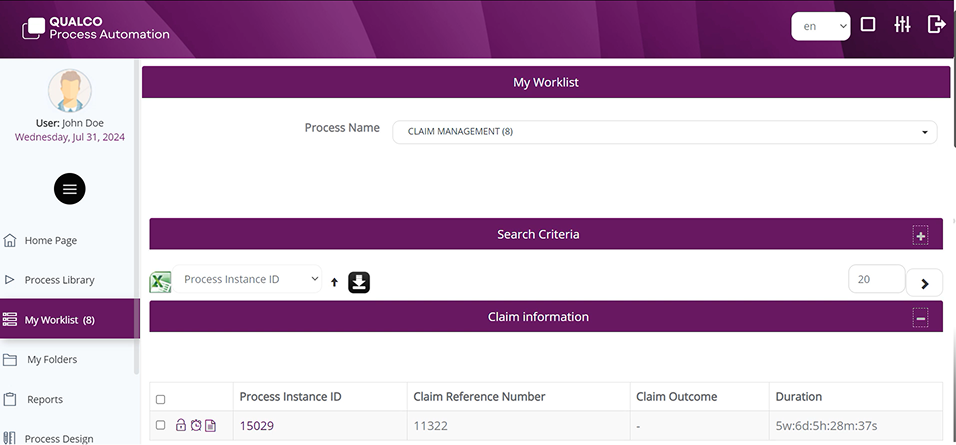Click the Process Design ruler icon
Image resolution: width=956 pixels, height=445 pixels.
(9, 438)
